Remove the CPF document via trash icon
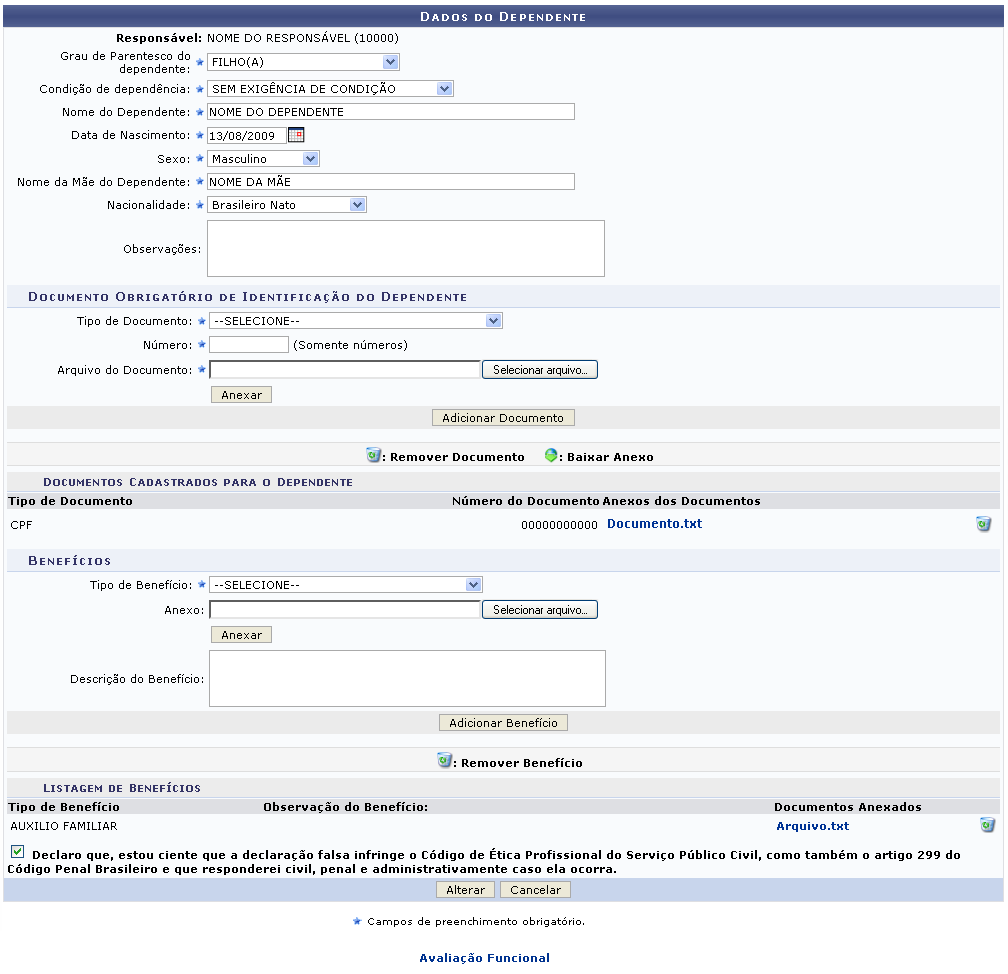 [985, 523]
